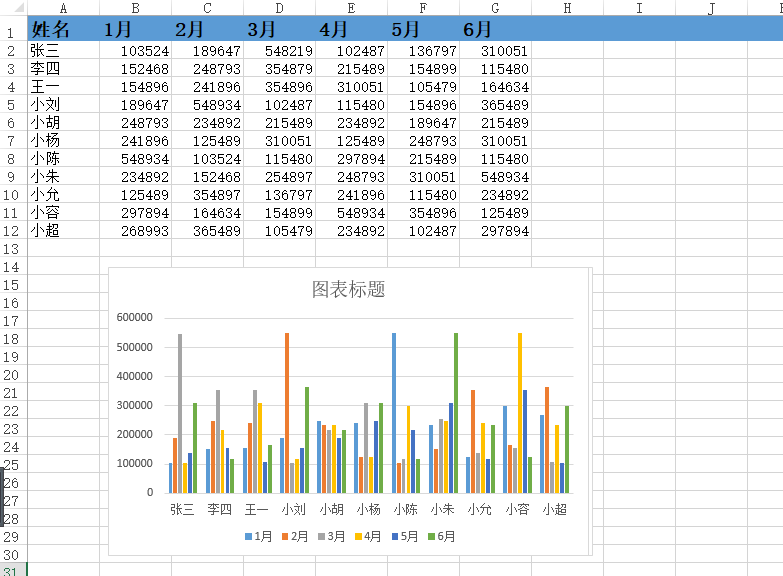
Task: Click the 小陈 category label on chart
Action: click(405, 510)
